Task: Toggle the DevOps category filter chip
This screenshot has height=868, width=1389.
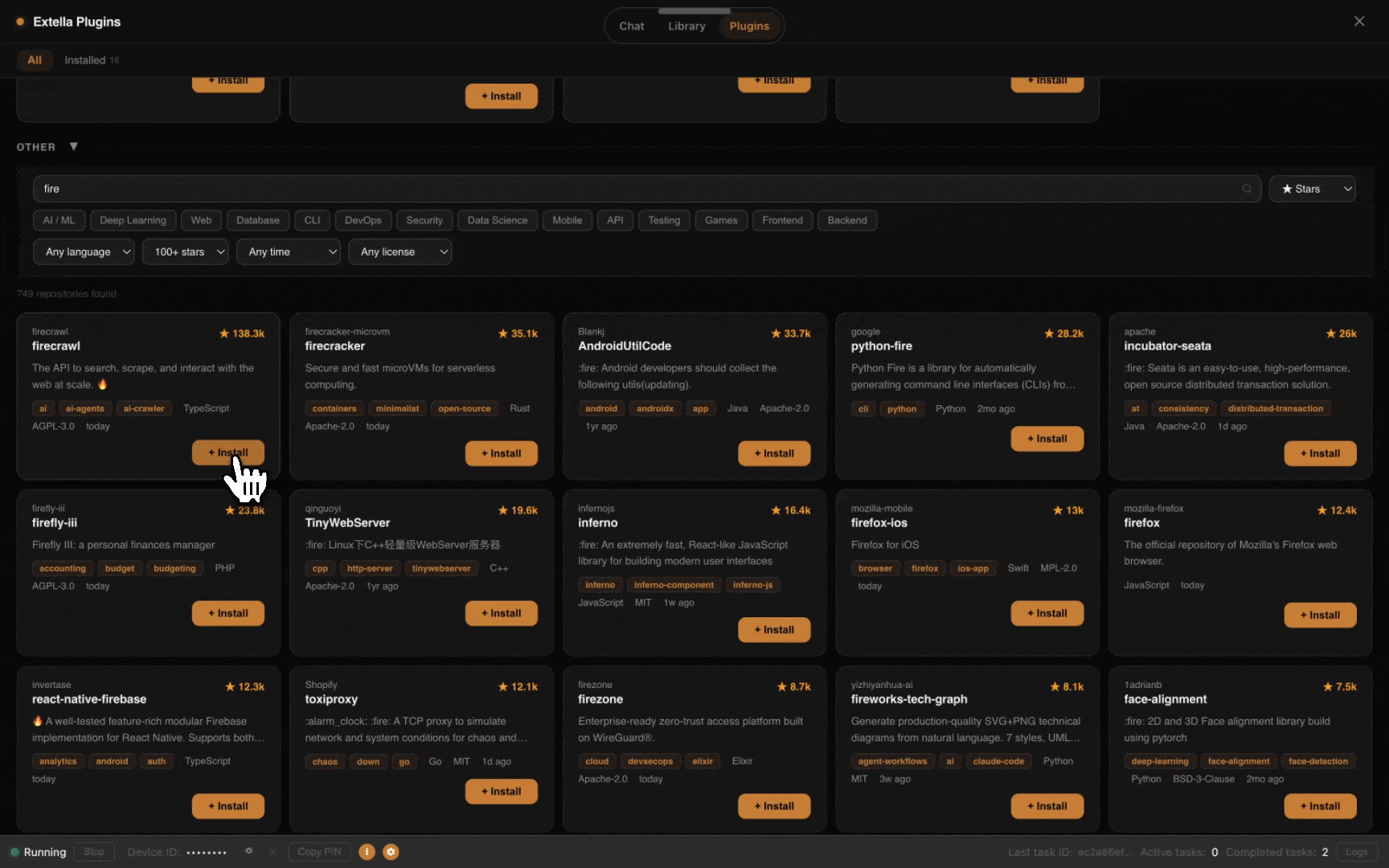Action: 363,220
